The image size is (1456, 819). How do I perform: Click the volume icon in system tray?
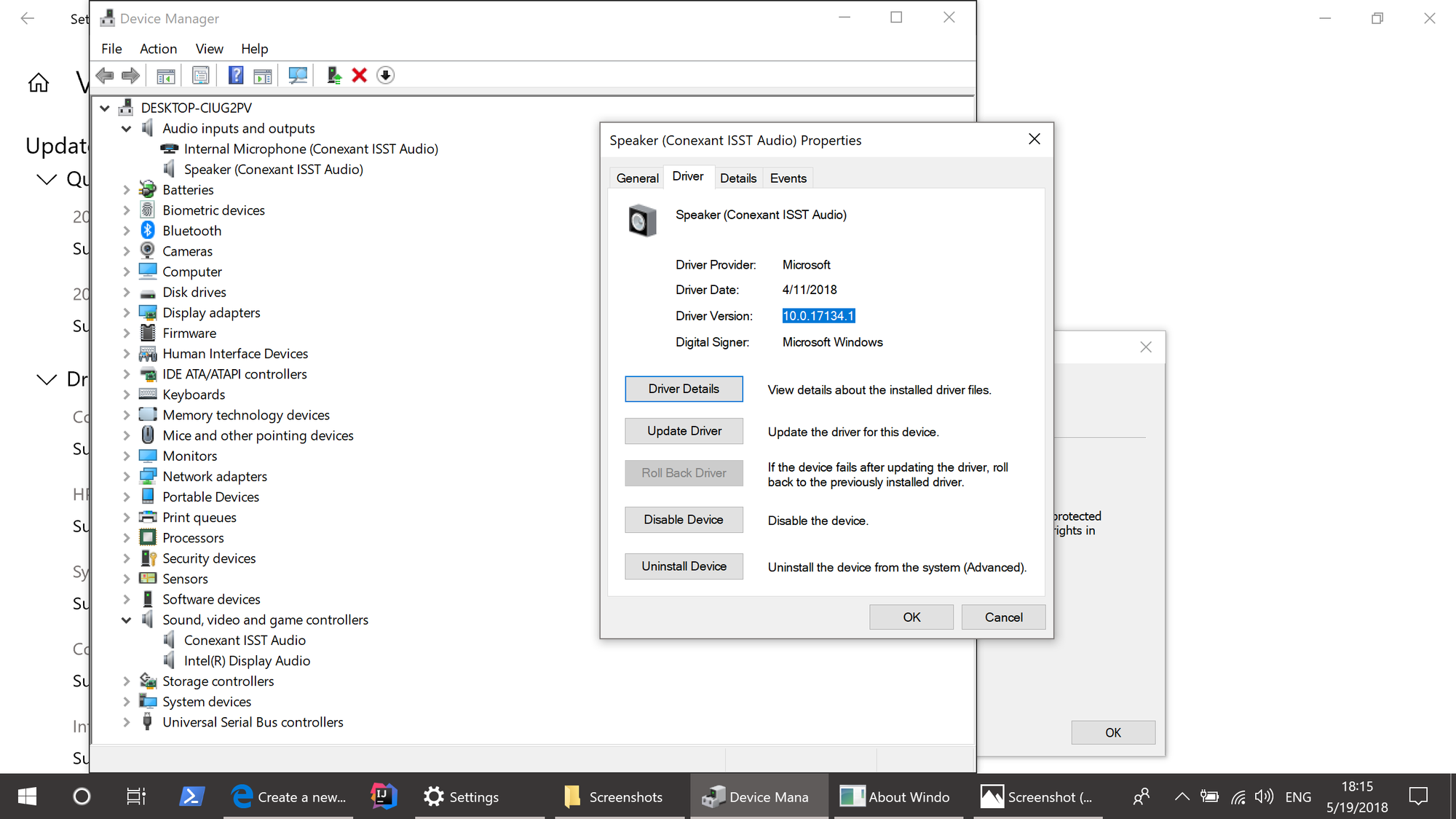click(x=1265, y=796)
